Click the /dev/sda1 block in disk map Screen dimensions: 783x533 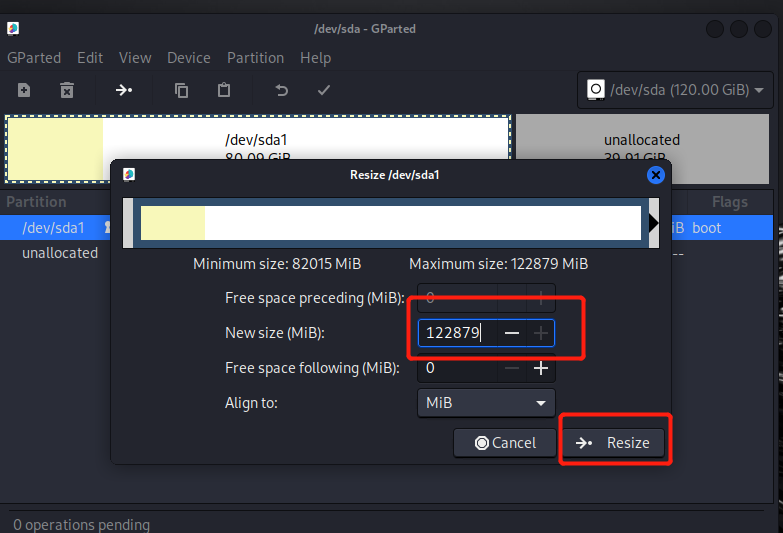click(258, 148)
